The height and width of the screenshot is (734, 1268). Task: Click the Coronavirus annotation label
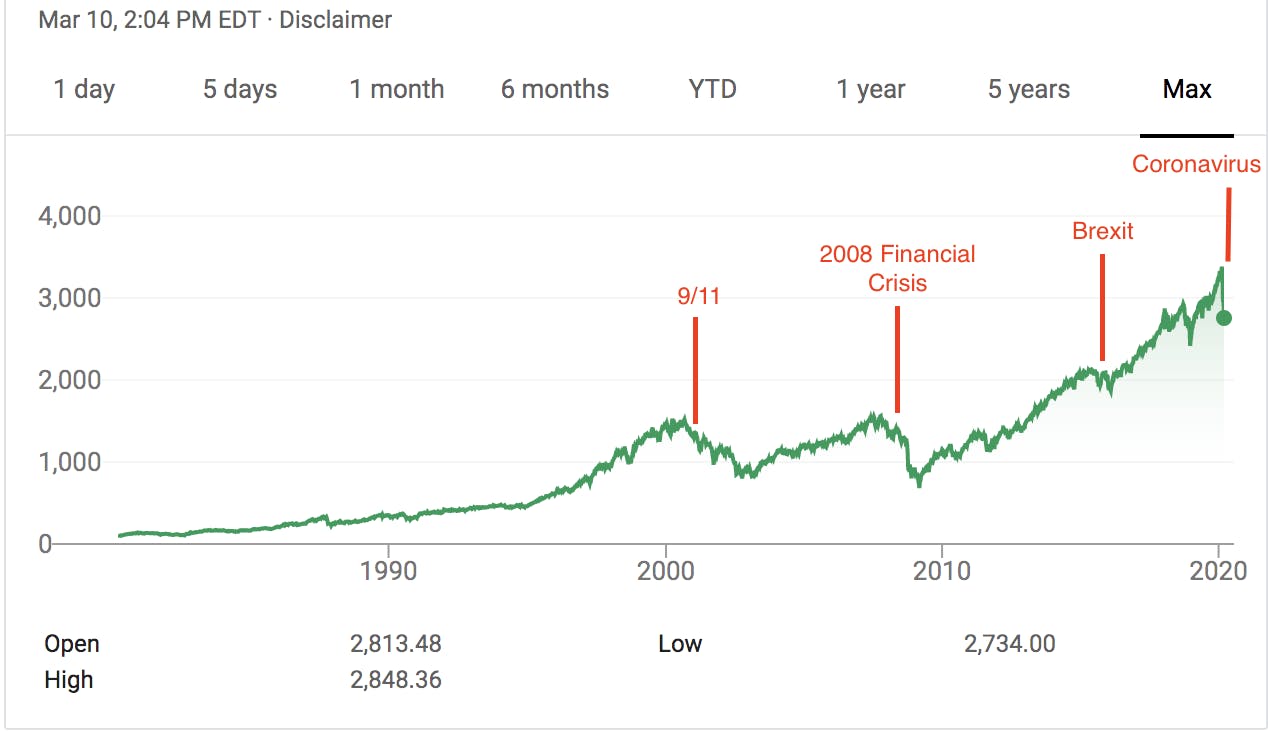(x=1196, y=164)
